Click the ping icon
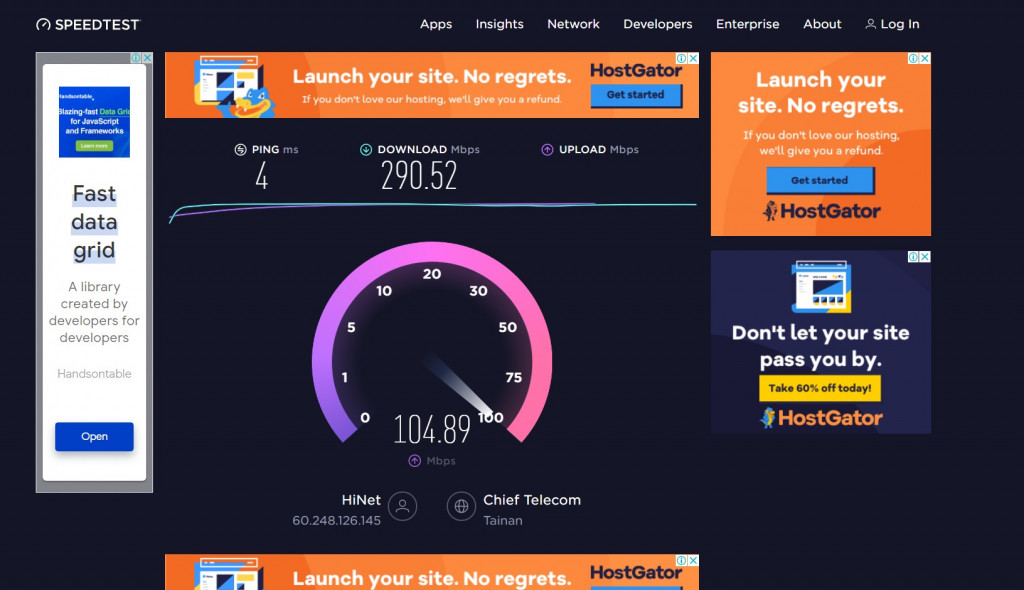 point(240,150)
